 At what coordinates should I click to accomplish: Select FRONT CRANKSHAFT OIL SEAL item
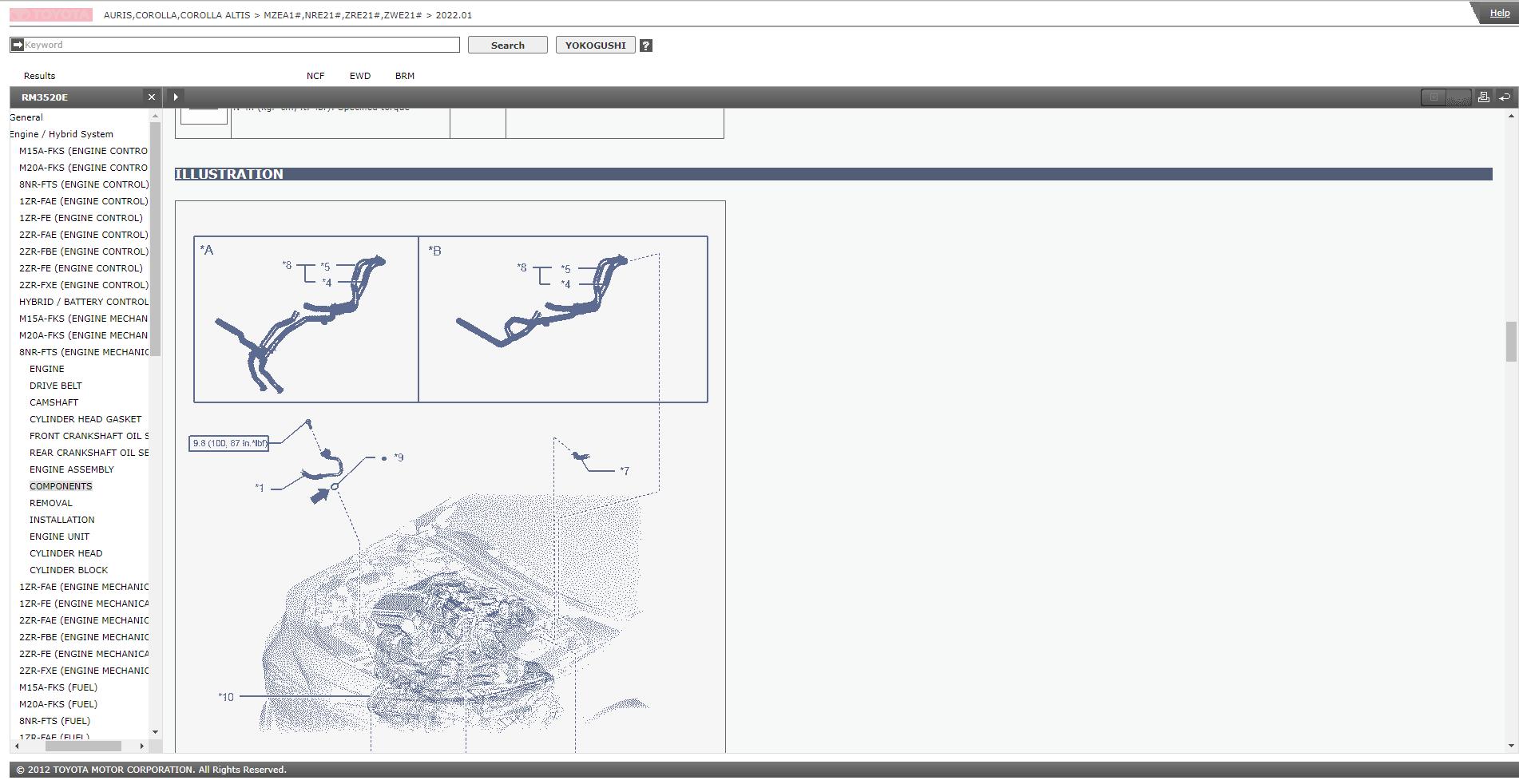click(89, 436)
